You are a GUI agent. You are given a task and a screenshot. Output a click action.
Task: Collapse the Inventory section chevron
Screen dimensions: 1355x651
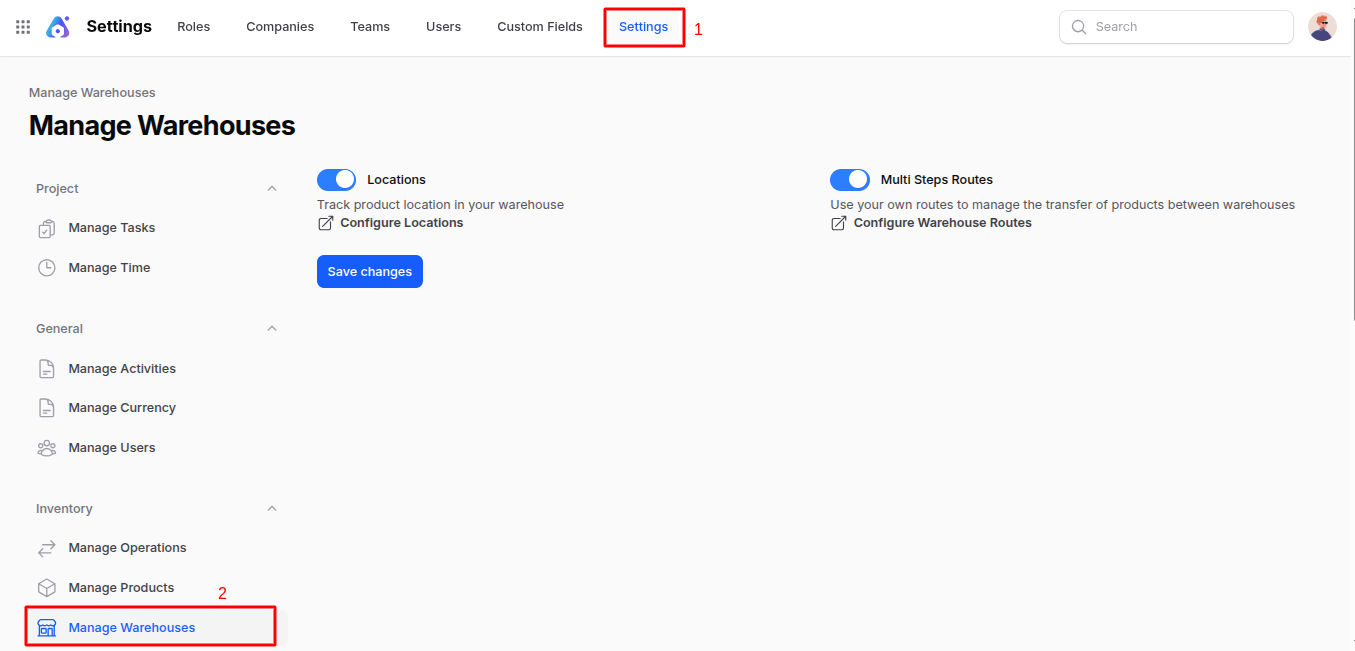click(272, 509)
